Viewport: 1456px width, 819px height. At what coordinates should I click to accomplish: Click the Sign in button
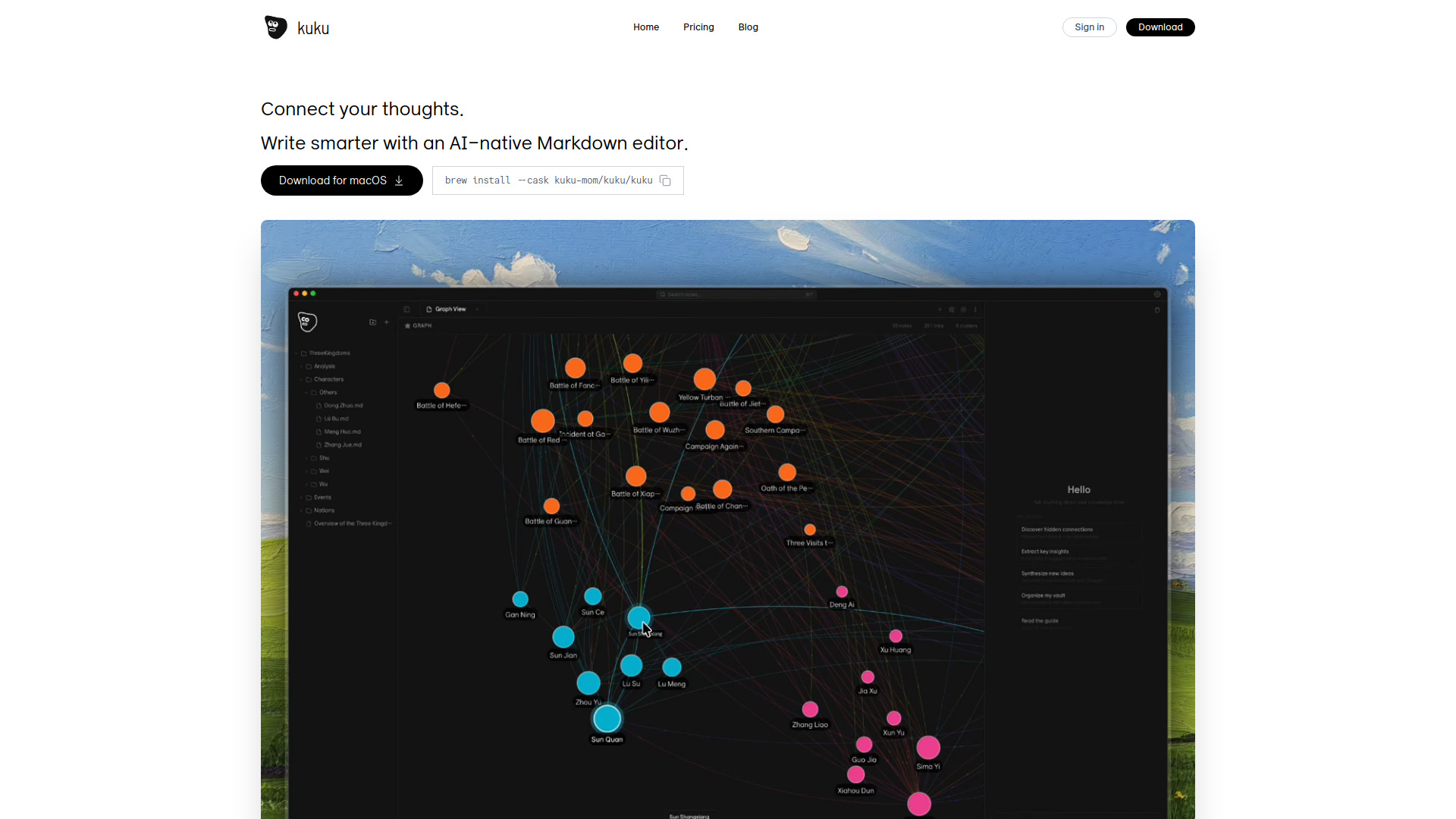click(x=1089, y=27)
